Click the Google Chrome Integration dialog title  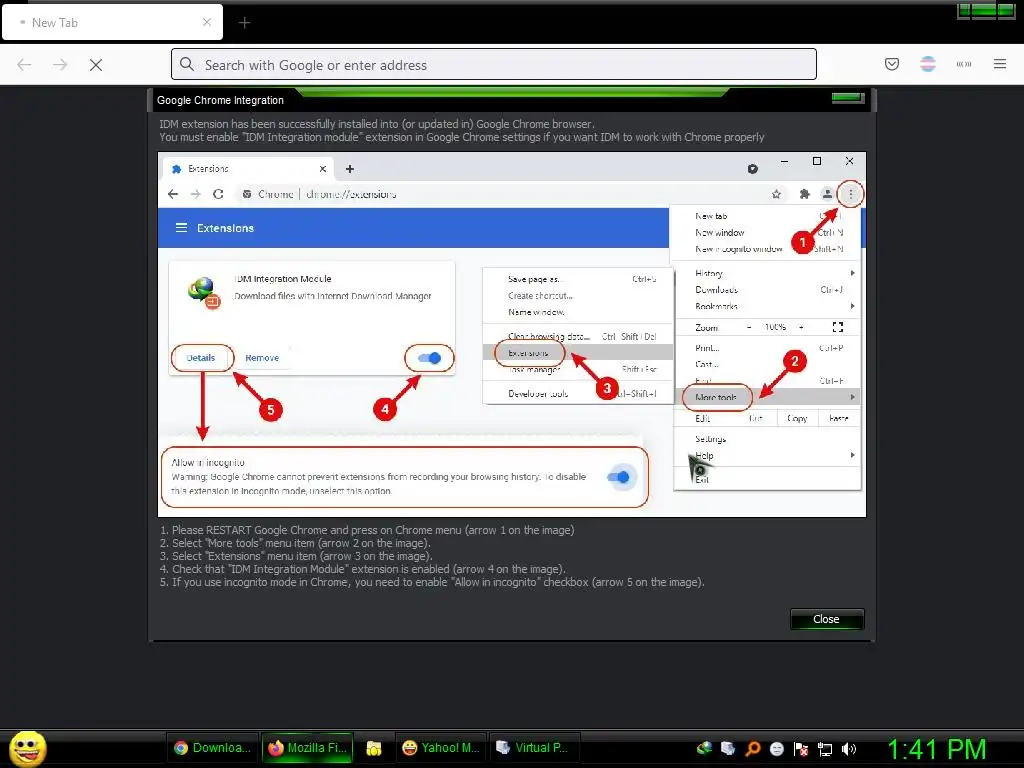point(220,100)
